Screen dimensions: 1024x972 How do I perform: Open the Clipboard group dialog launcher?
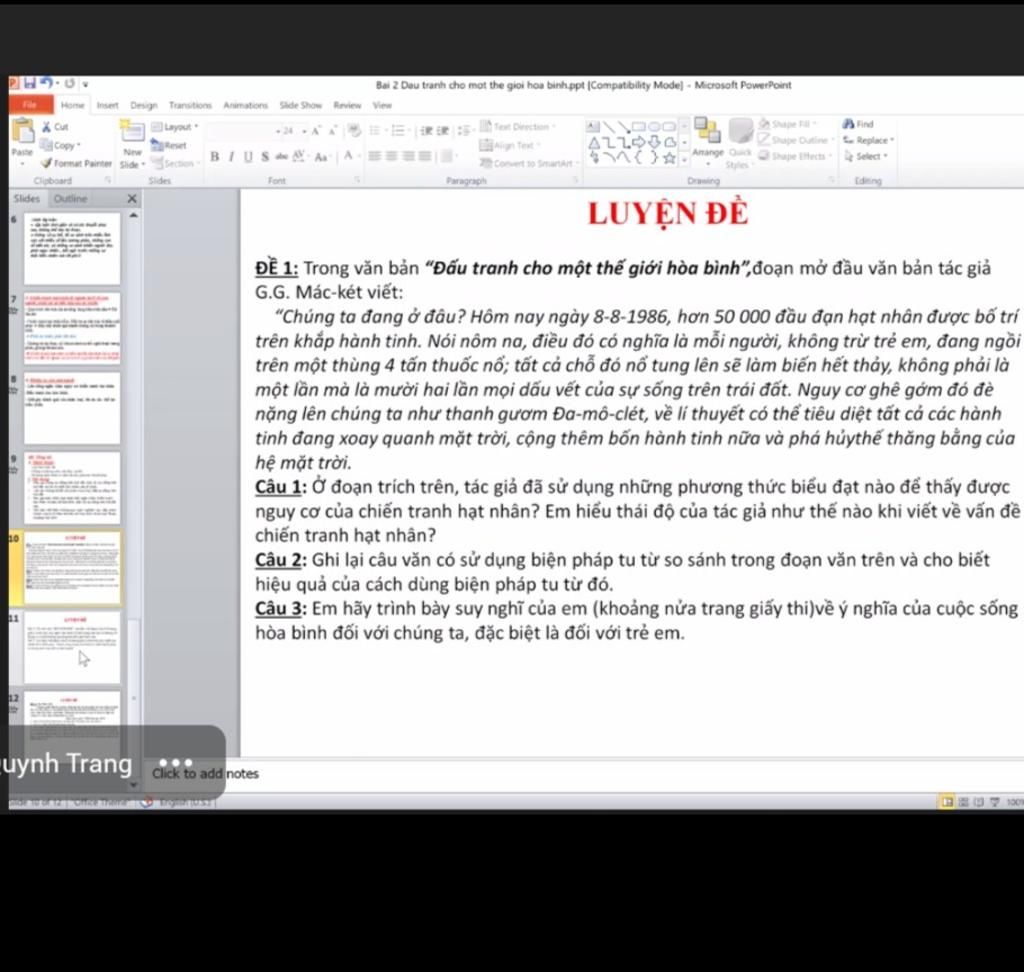pyautogui.click(x=108, y=180)
